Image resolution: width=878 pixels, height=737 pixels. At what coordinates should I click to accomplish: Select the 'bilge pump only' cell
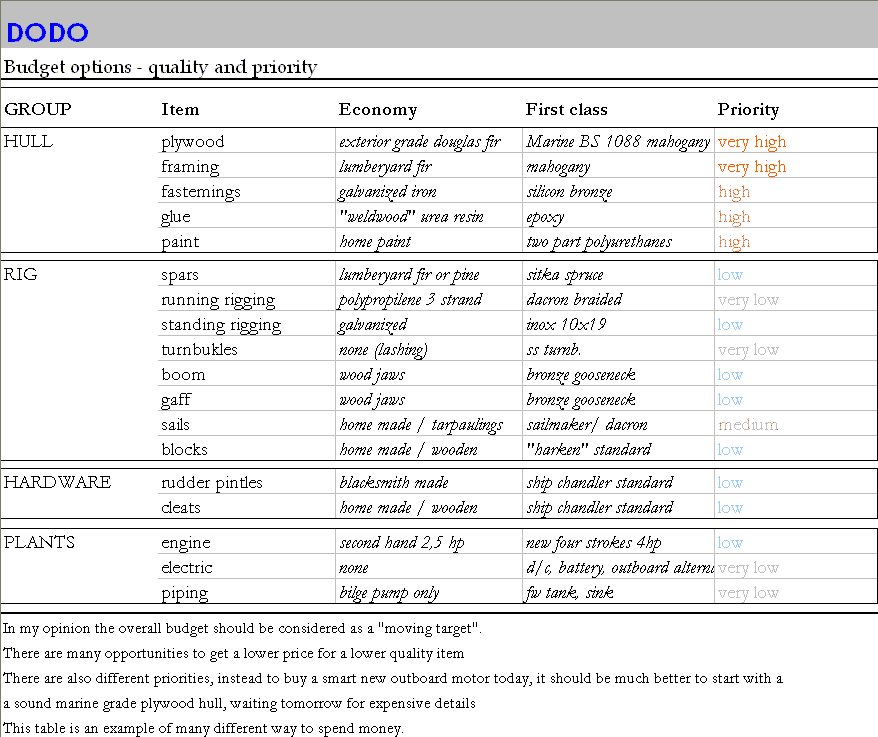(x=389, y=593)
